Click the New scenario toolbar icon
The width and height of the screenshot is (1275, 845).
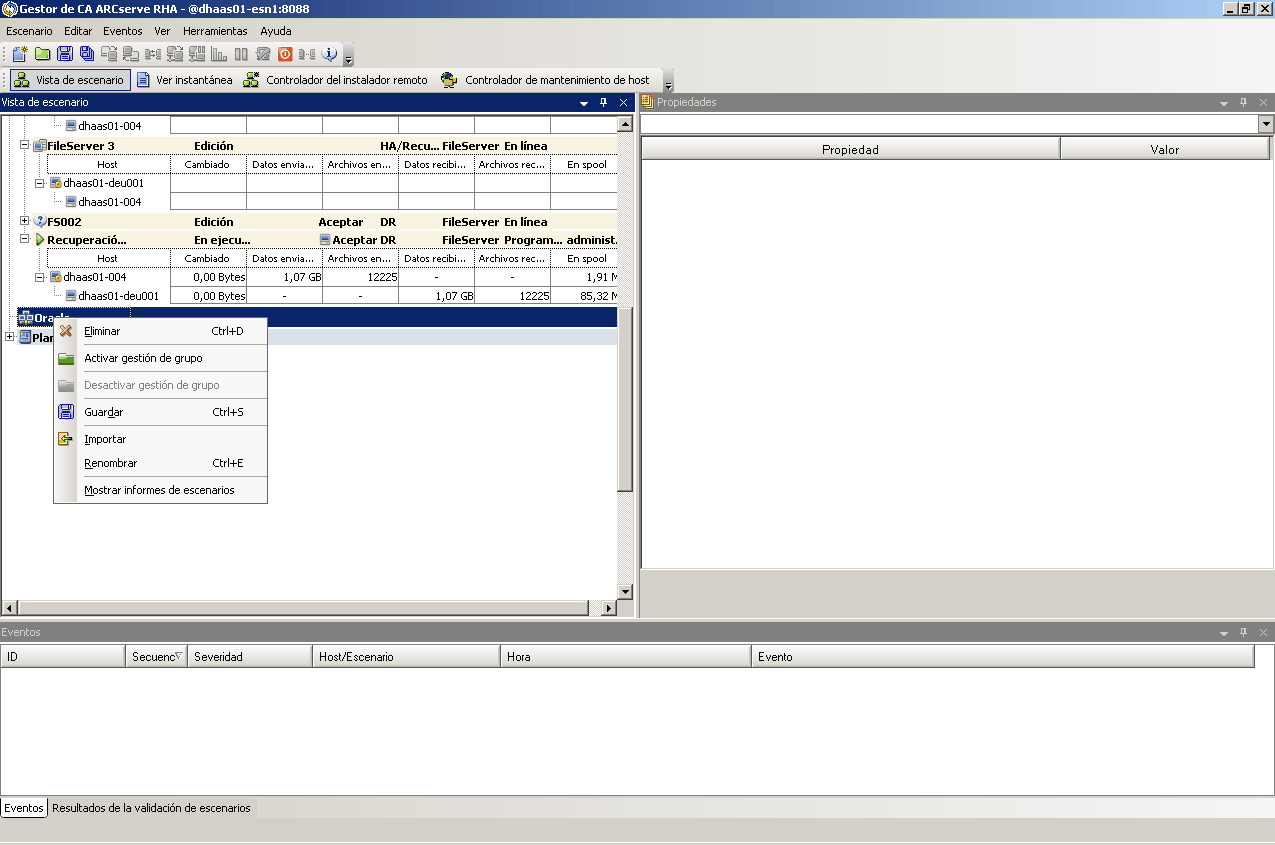point(19,54)
